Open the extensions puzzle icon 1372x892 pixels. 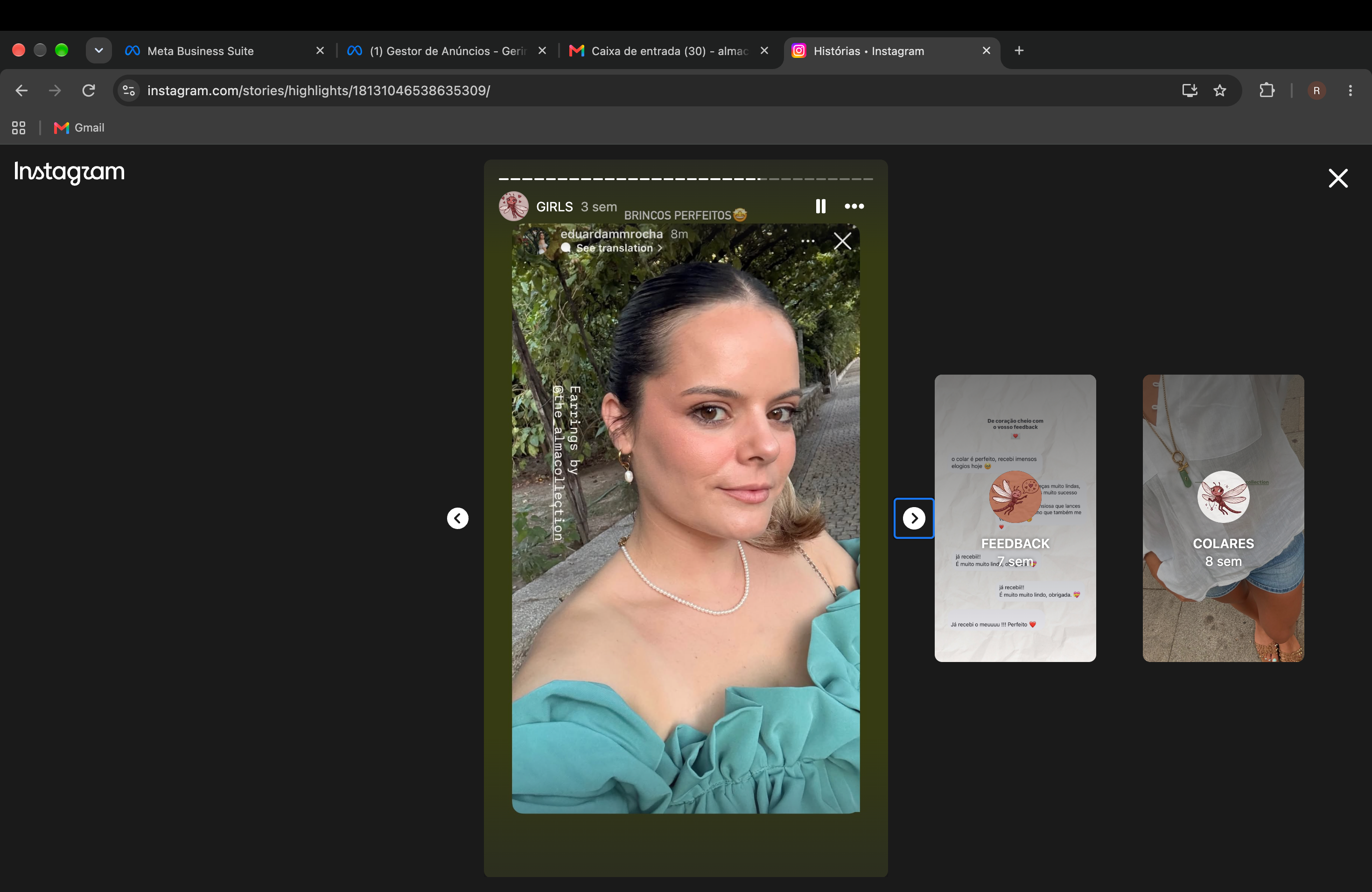pos(1267,91)
